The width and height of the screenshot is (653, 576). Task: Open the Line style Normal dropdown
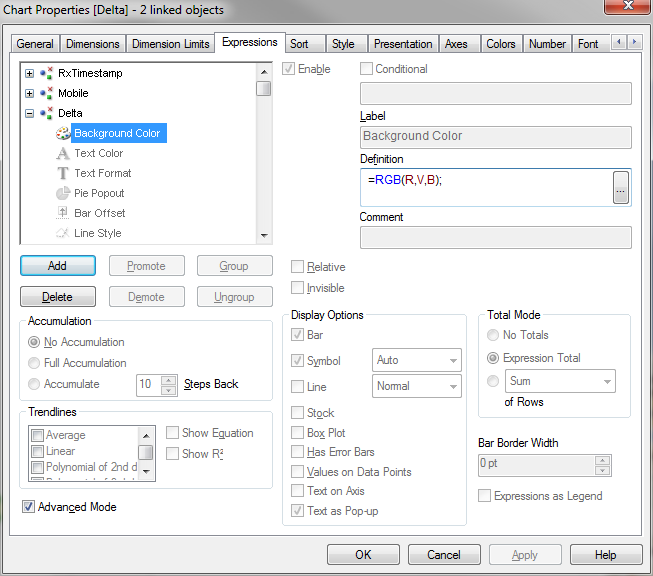pos(417,386)
